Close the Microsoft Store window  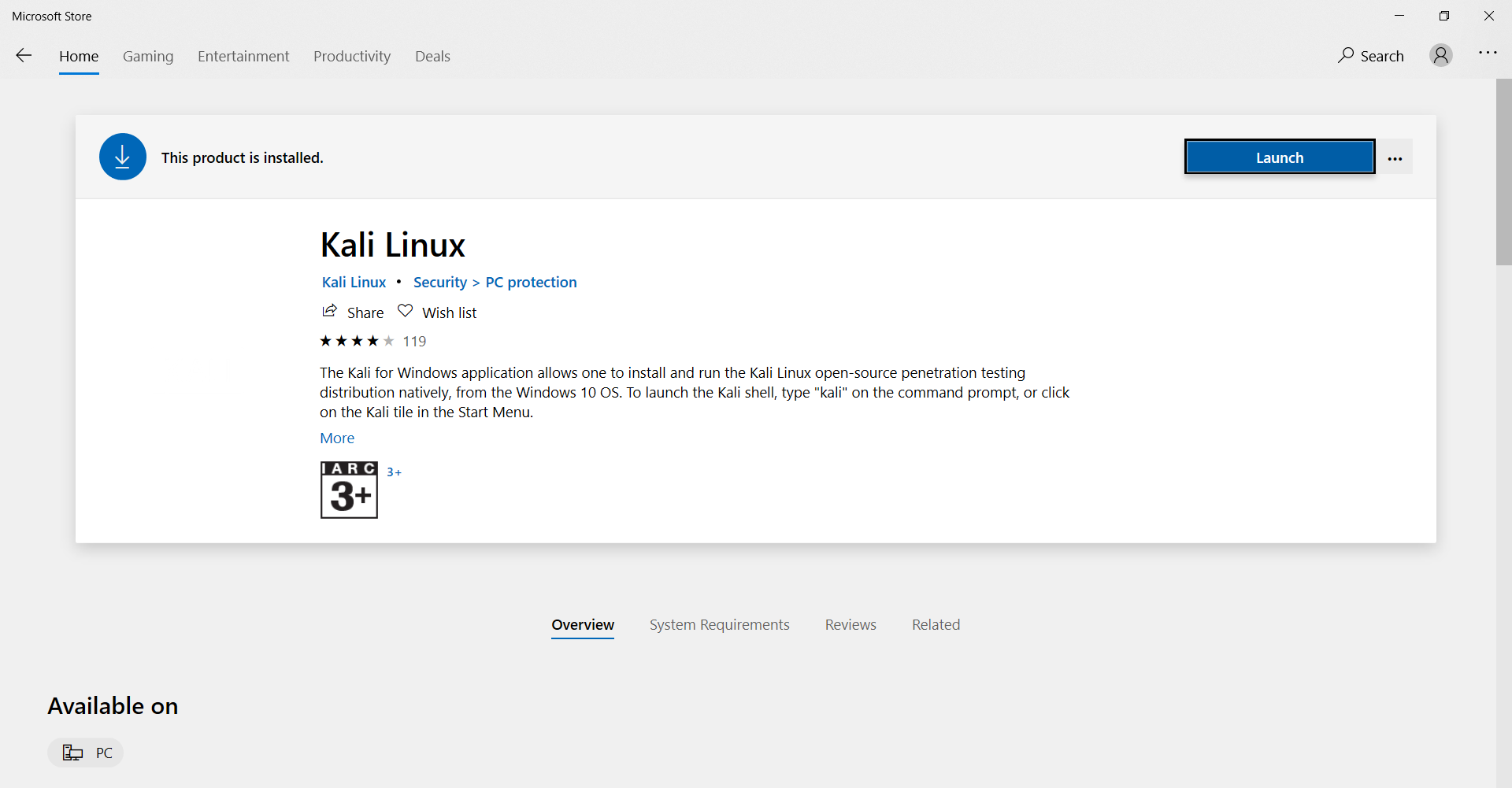click(1489, 16)
